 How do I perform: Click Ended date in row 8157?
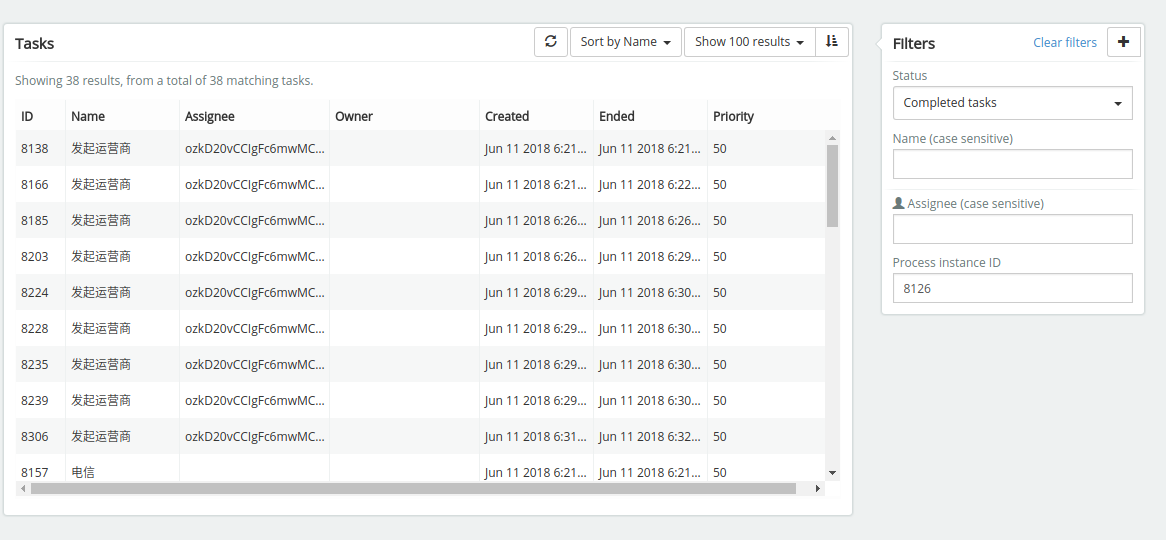click(650, 472)
